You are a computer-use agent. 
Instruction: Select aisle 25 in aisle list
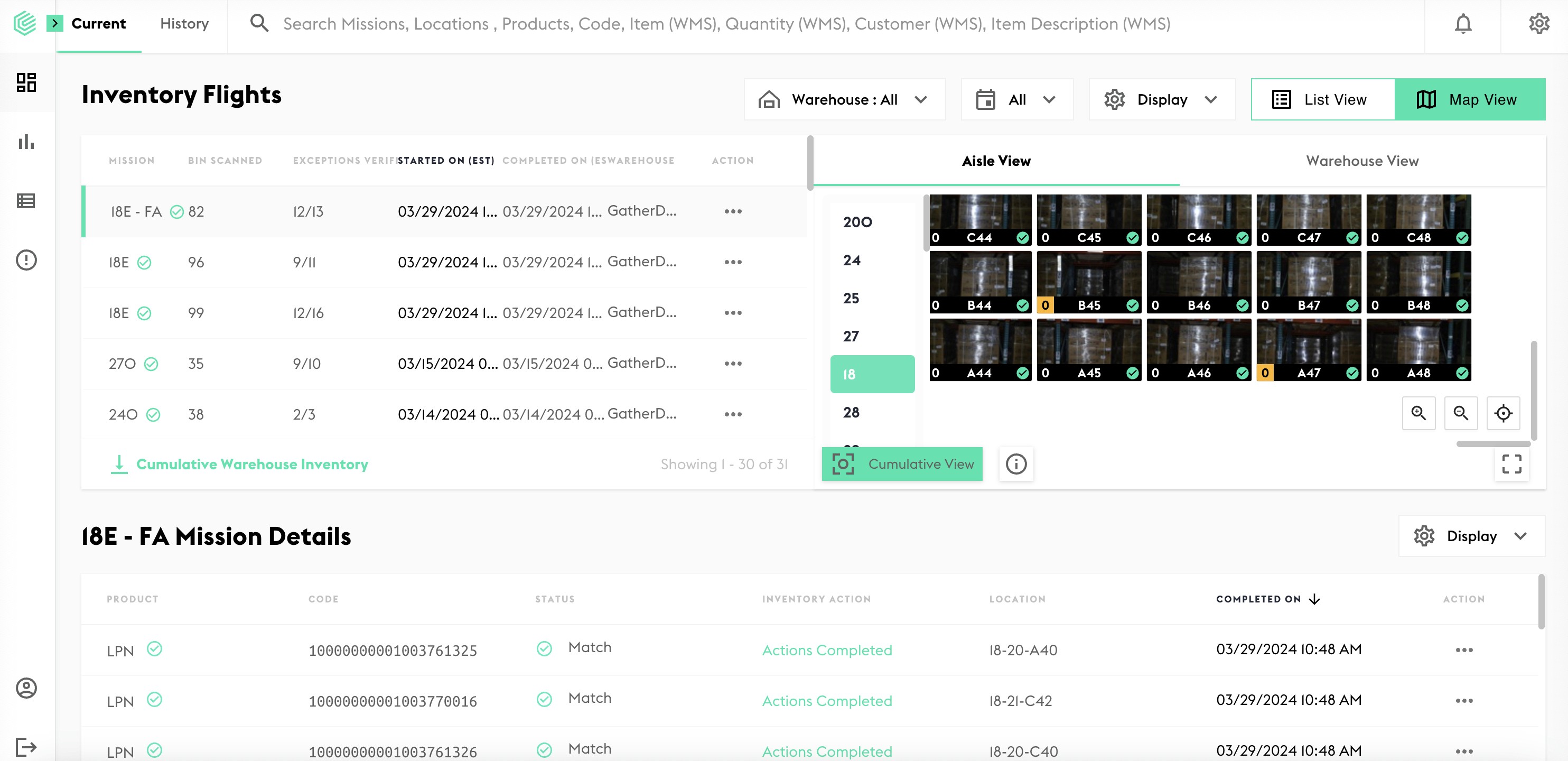click(x=872, y=298)
